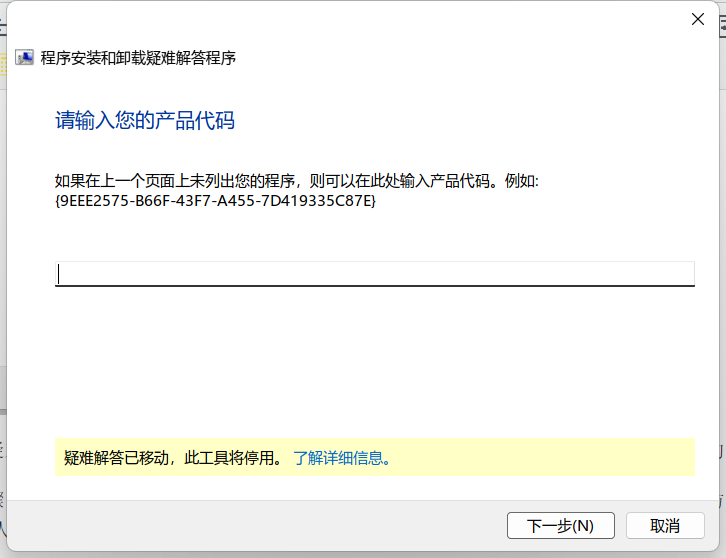This screenshot has width=726, height=558.
Task: Click the heading 请输入您的产品代码
Action: [x=145, y=120]
